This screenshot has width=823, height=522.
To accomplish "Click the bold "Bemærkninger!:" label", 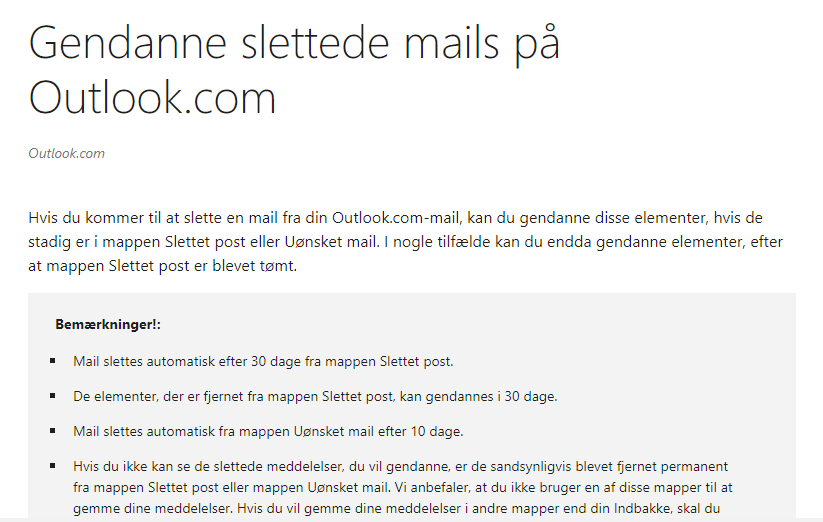I will 108,324.
